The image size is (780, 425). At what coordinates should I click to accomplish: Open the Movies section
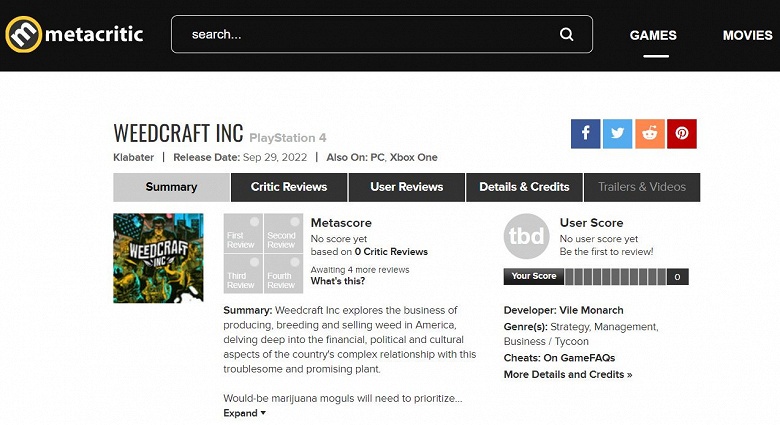tap(748, 35)
